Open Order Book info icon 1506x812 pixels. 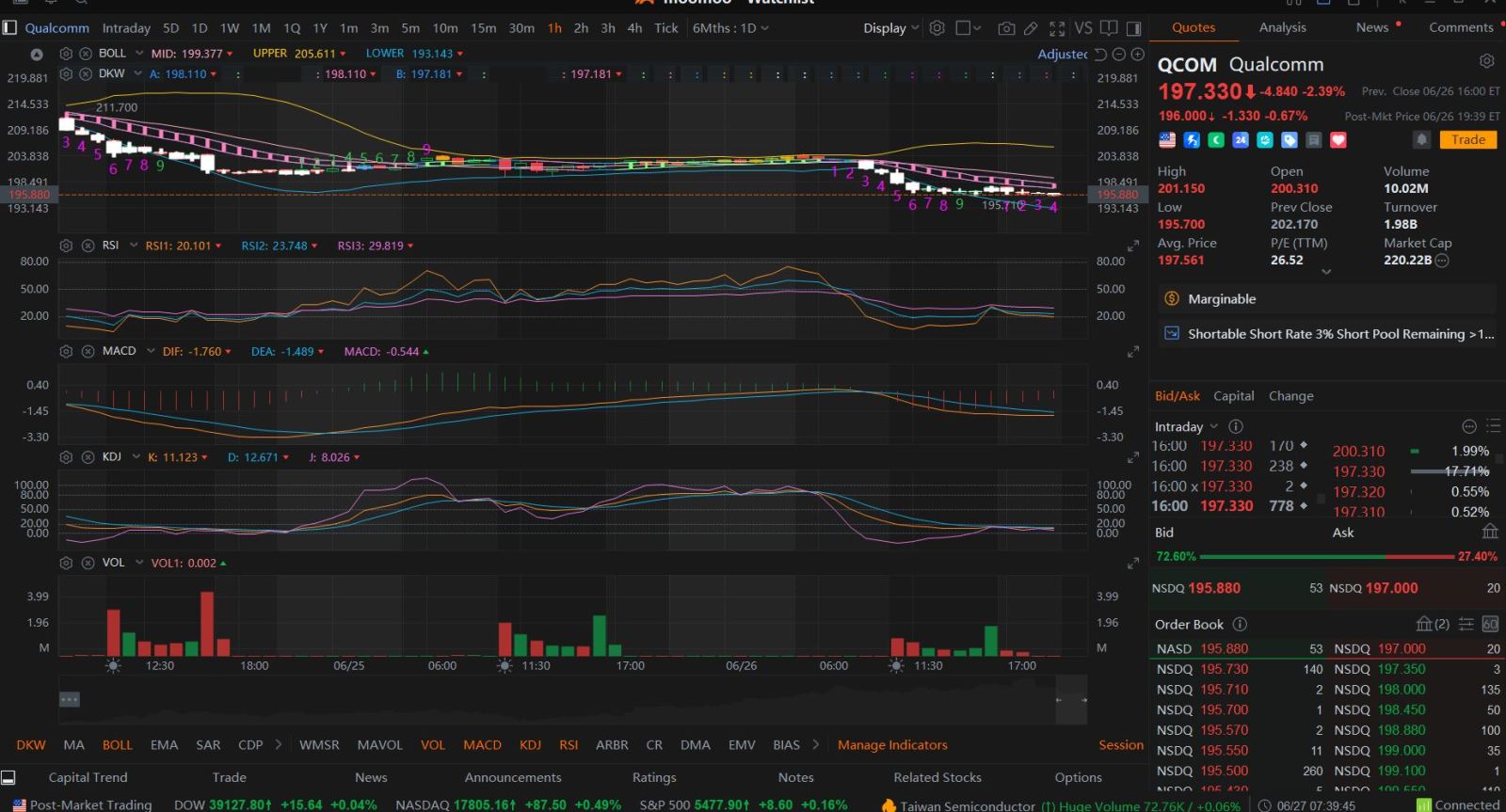[1240, 624]
